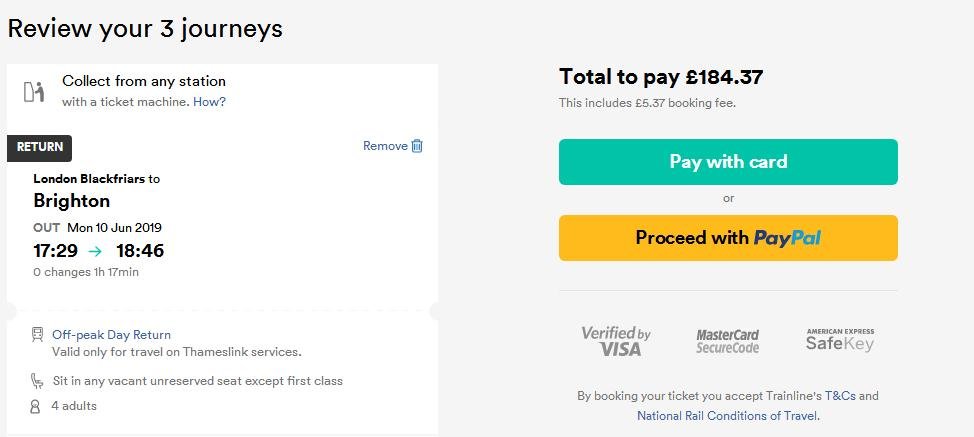Click the green arrow between journey times

point(97,251)
